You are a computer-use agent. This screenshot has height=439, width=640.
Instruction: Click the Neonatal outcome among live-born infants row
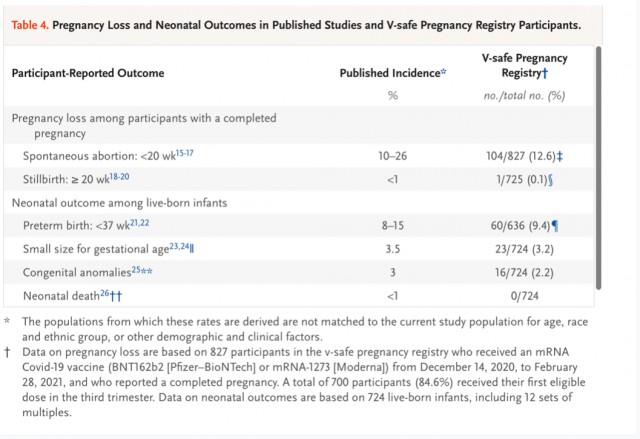tap(299, 203)
